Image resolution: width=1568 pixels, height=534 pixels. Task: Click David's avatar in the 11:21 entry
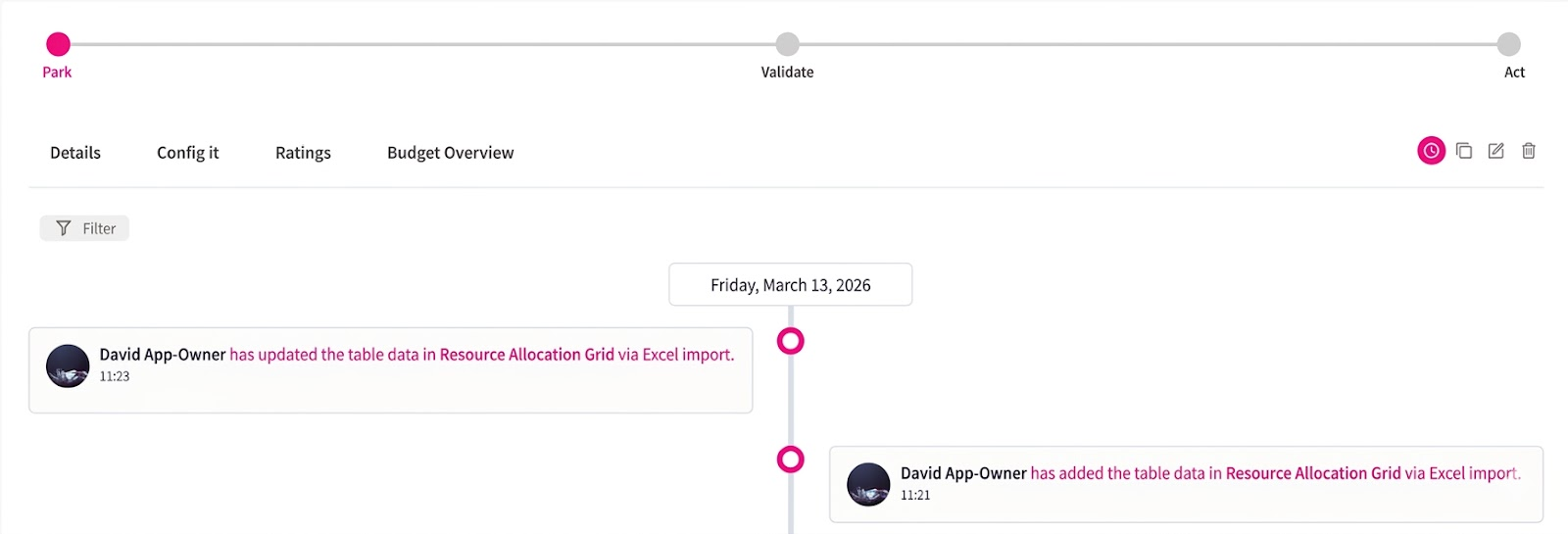coord(868,484)
